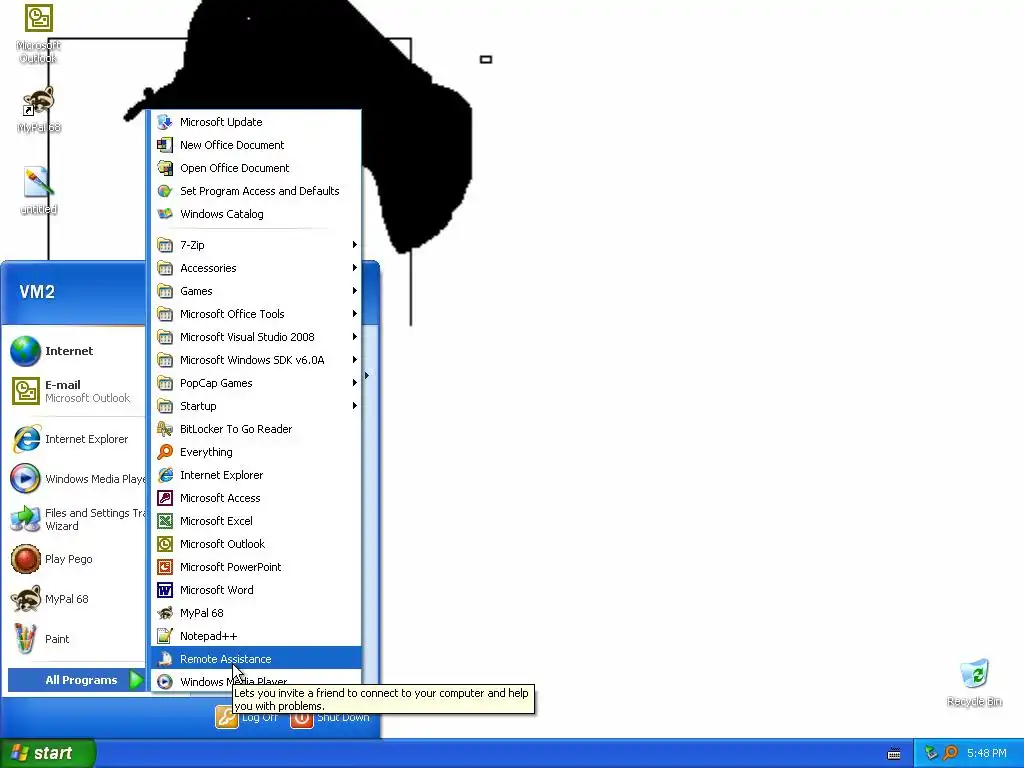Open the Startup folder entry
The image size is (1024, 768).
(x=256, y=406)
